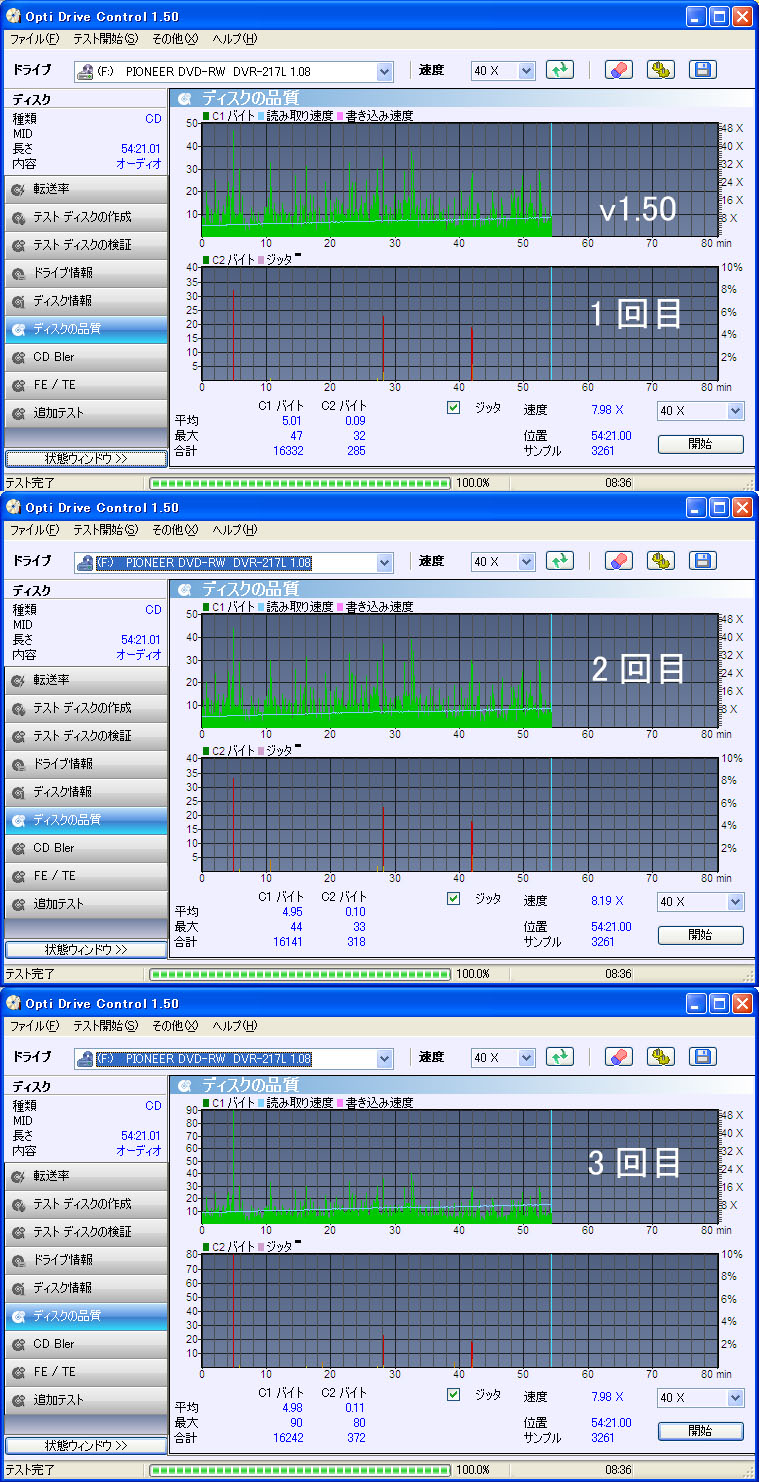Click 状態ウィンドウ >> button in 1回目 window
The image size is (759, 1482).
point(86,458)
